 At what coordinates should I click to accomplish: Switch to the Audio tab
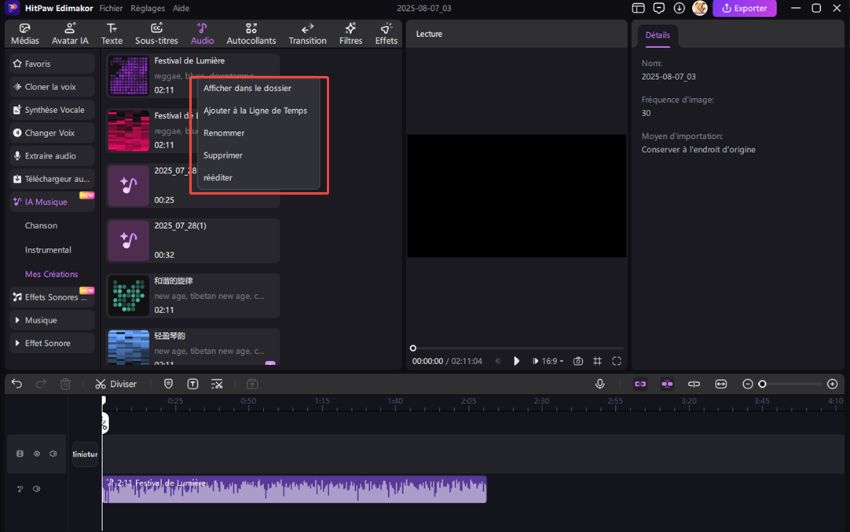click(x=202, y=34)
